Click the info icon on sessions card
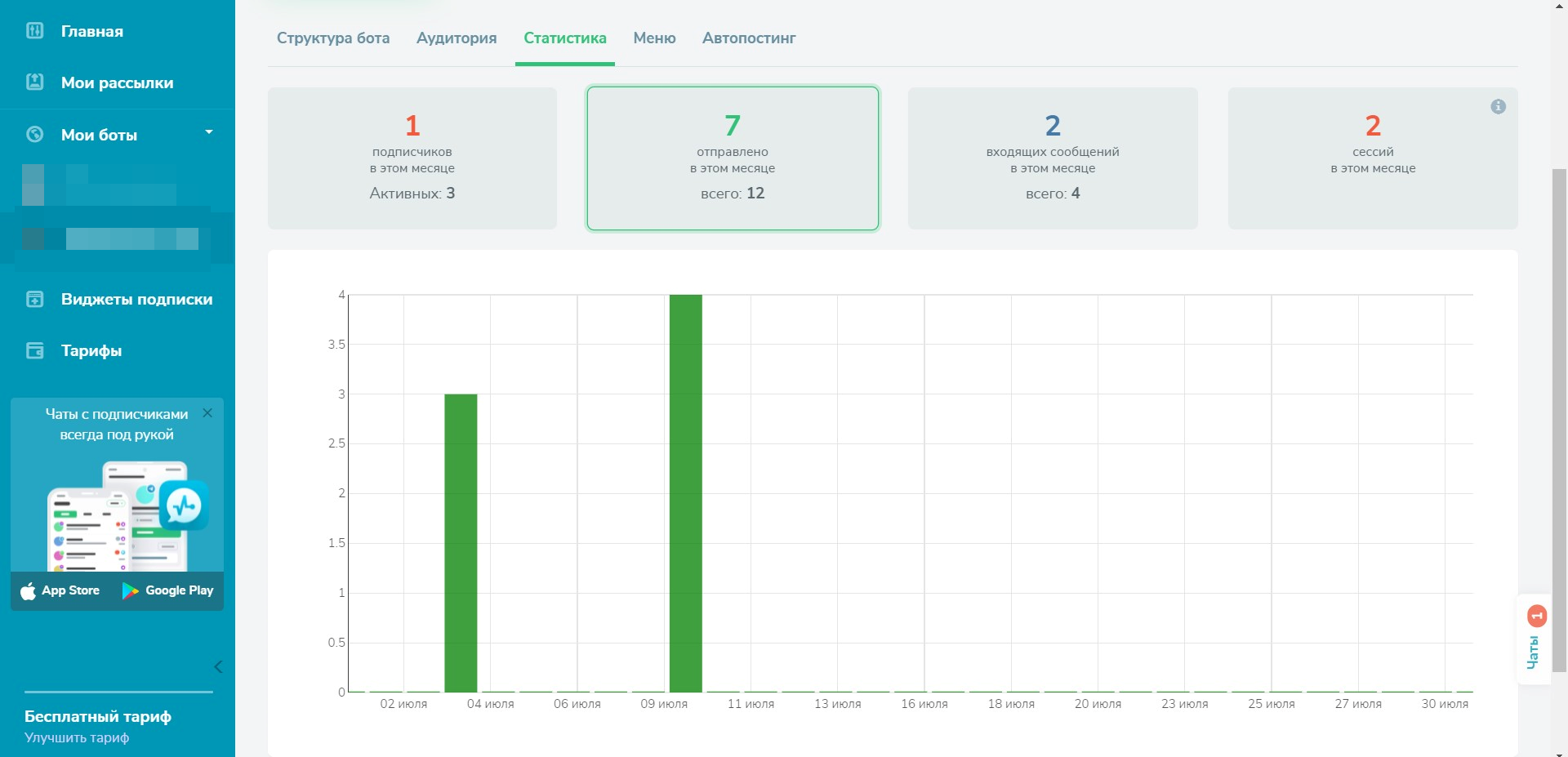This screenshot has height=757, width=1568. click(x=1498, y=106)
